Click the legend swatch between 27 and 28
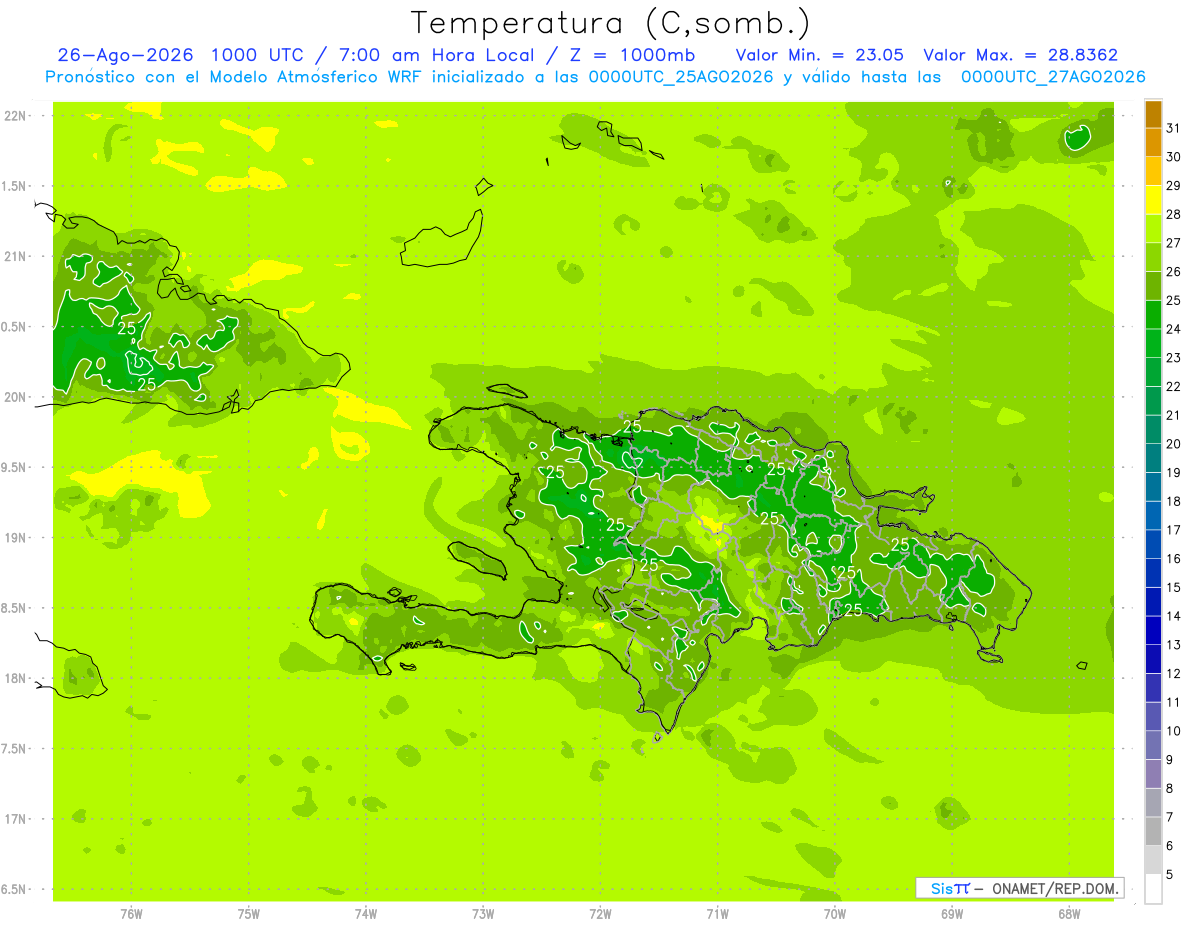The height and width of the screenshot is (927, 1200). tap(1153, 229)
